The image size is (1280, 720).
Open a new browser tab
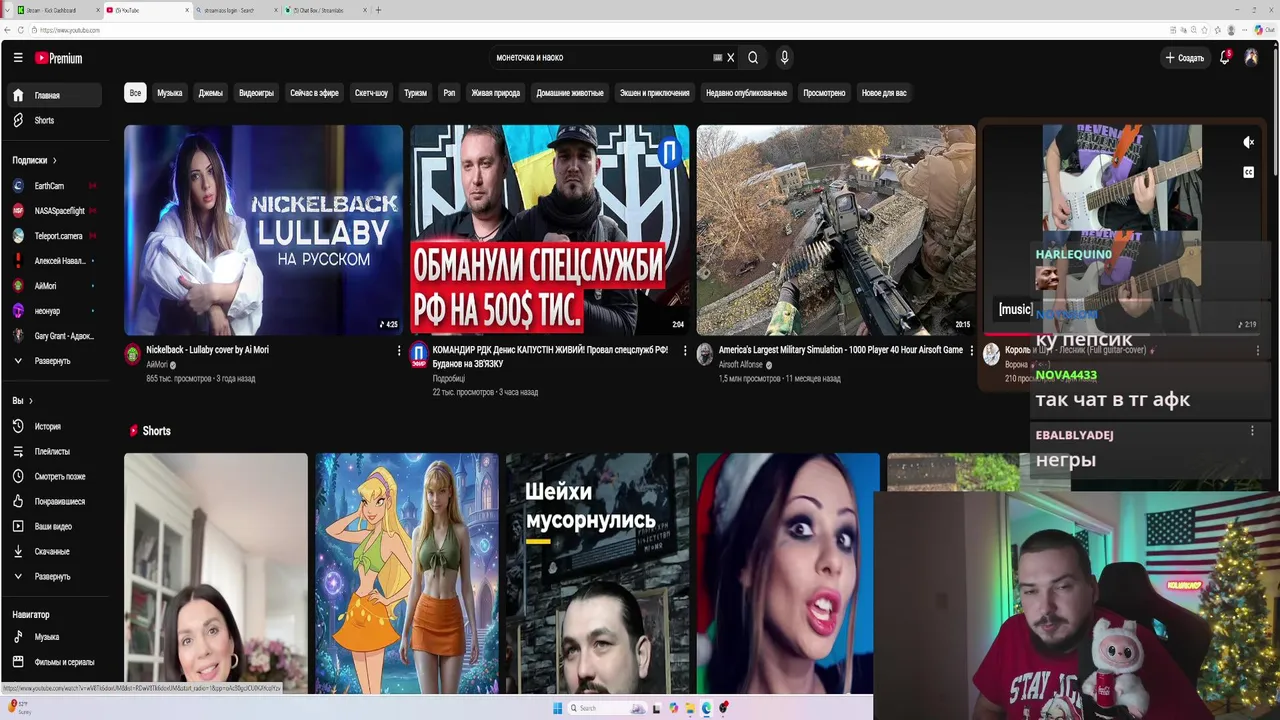tap(378, 10)
